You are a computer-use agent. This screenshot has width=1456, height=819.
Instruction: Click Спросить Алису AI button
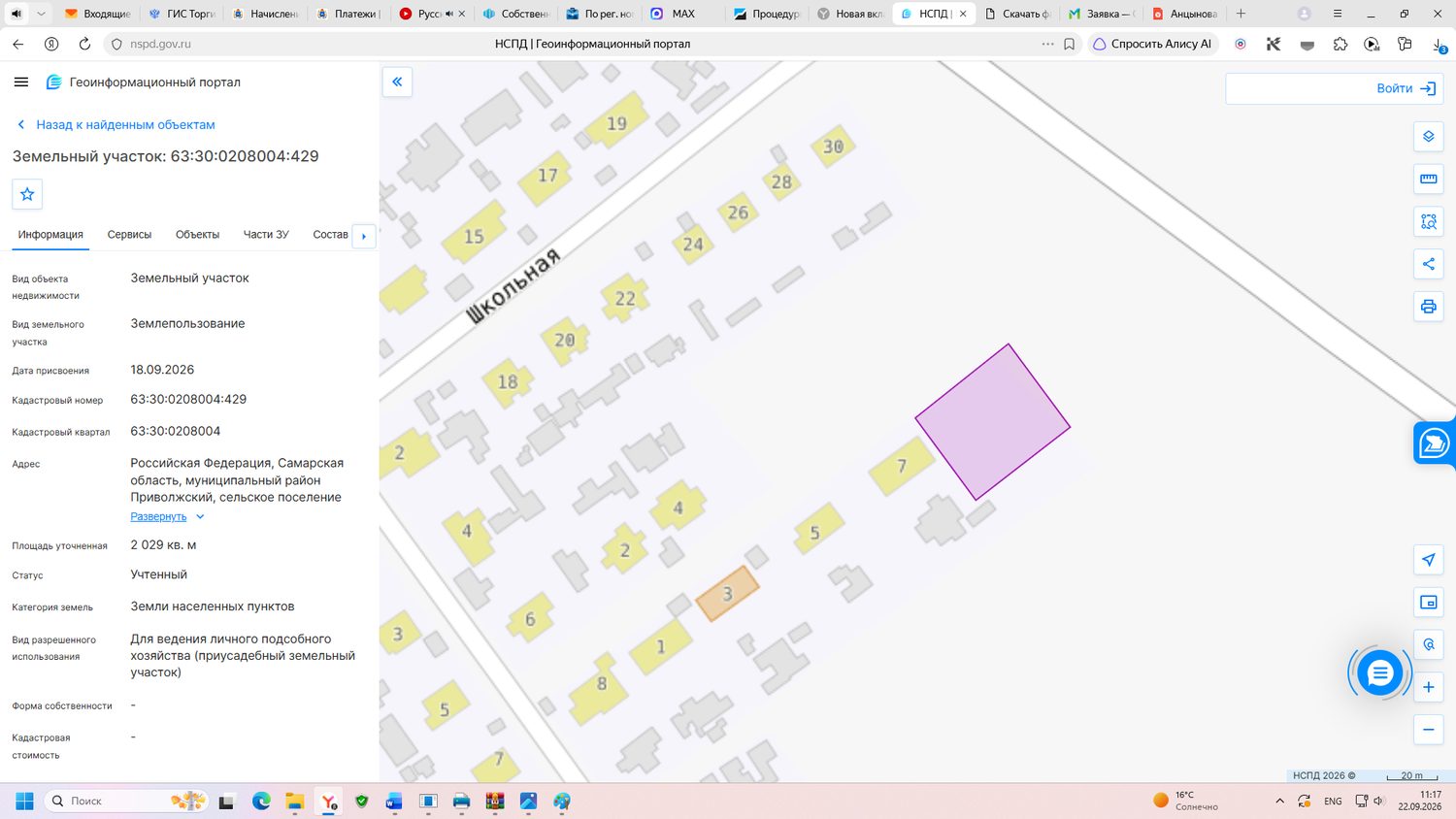click(1152, 44)
